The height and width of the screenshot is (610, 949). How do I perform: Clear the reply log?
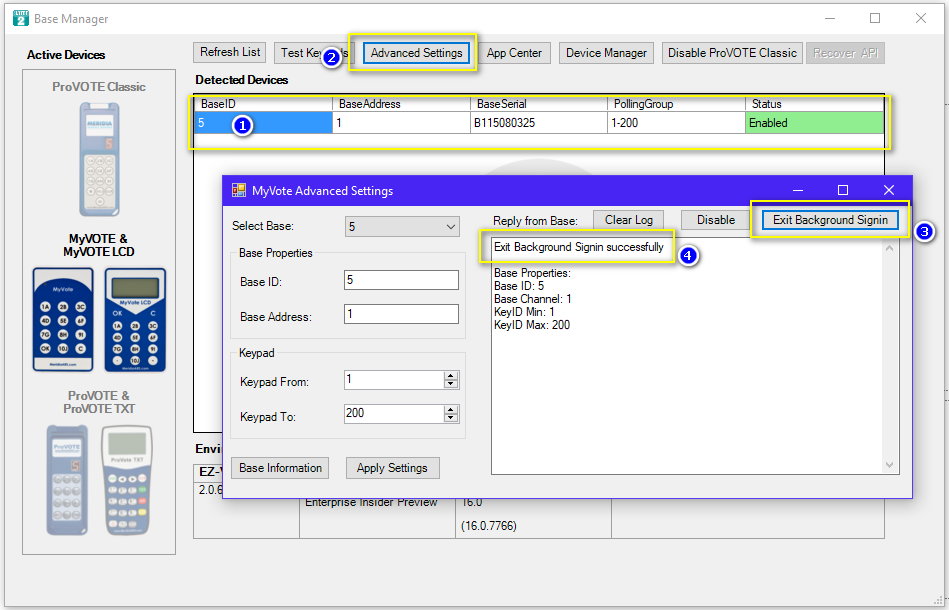point(629,220)
